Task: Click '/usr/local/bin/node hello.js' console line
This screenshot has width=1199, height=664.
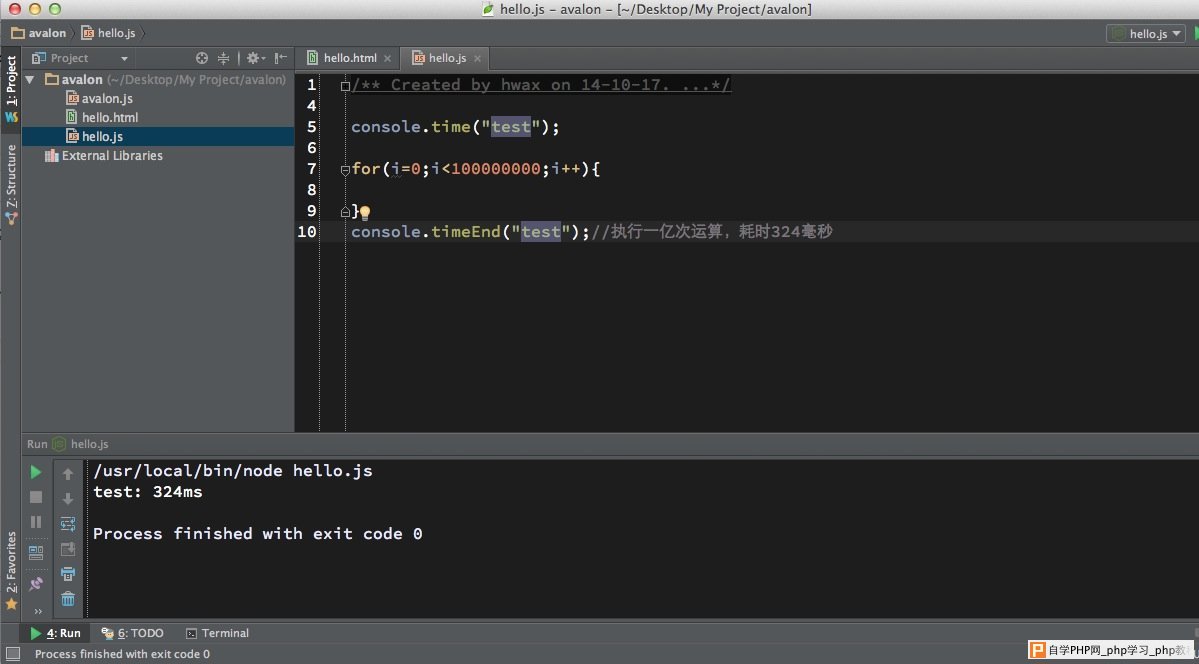Action: point(233,470)
